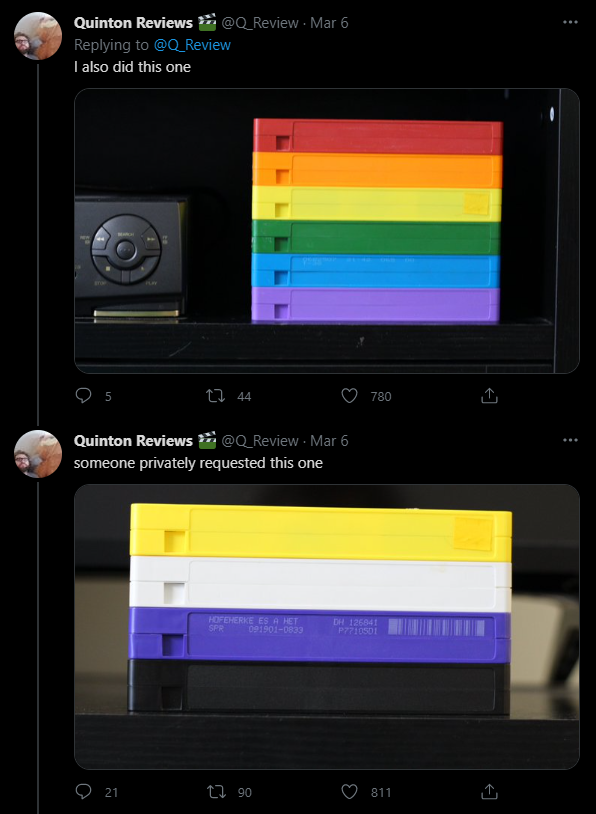Open Quinton Reviews name on second tweet

(133, 441)
